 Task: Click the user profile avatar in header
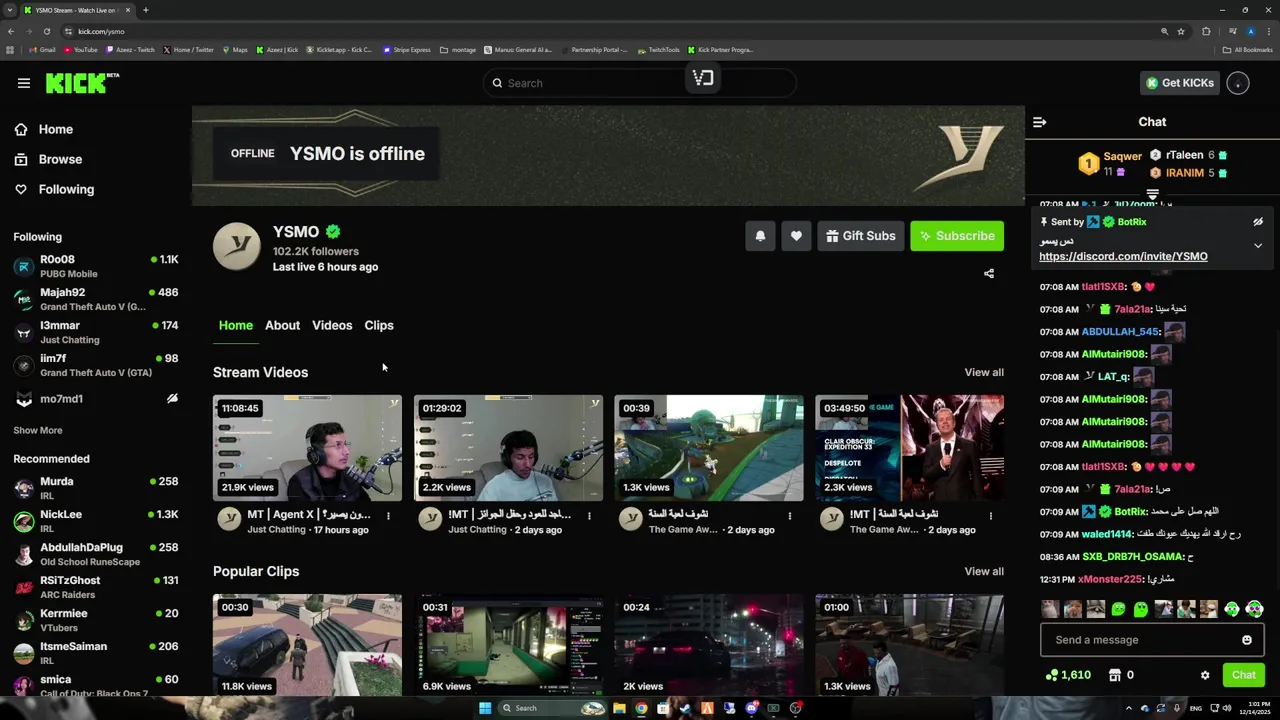tap(1238, 83)
